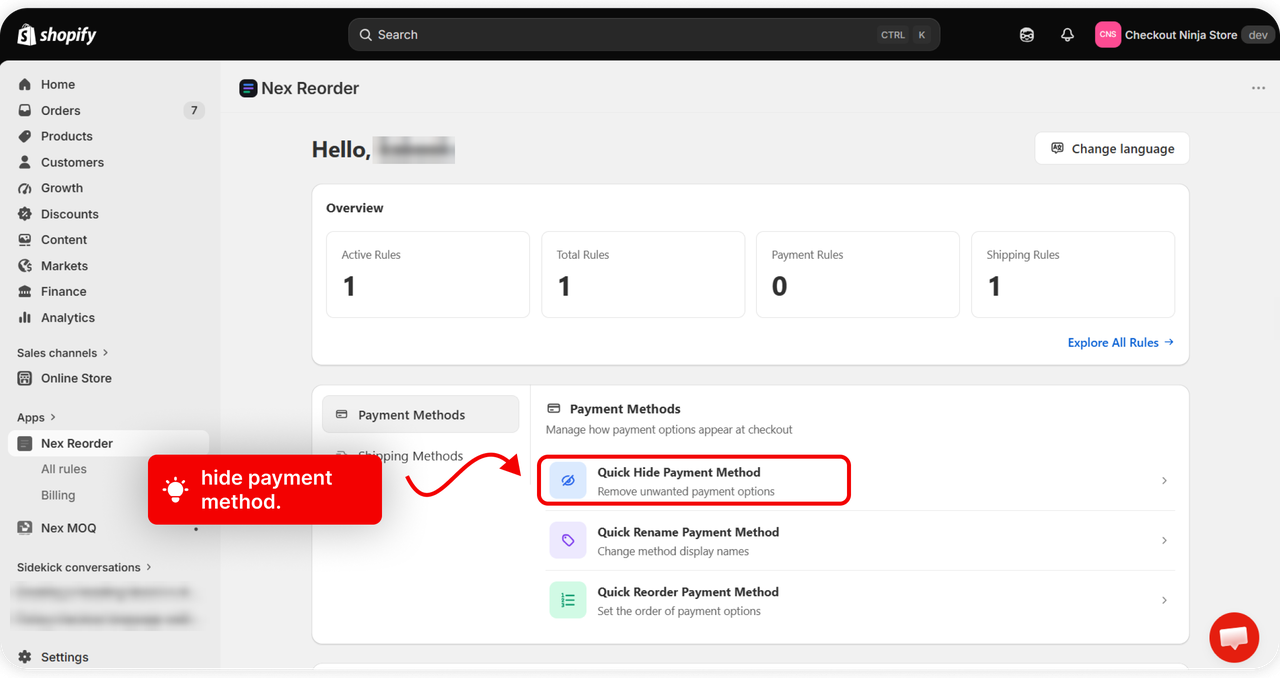
Task: Click the Markets globe icon
Action: pos(25,267)
